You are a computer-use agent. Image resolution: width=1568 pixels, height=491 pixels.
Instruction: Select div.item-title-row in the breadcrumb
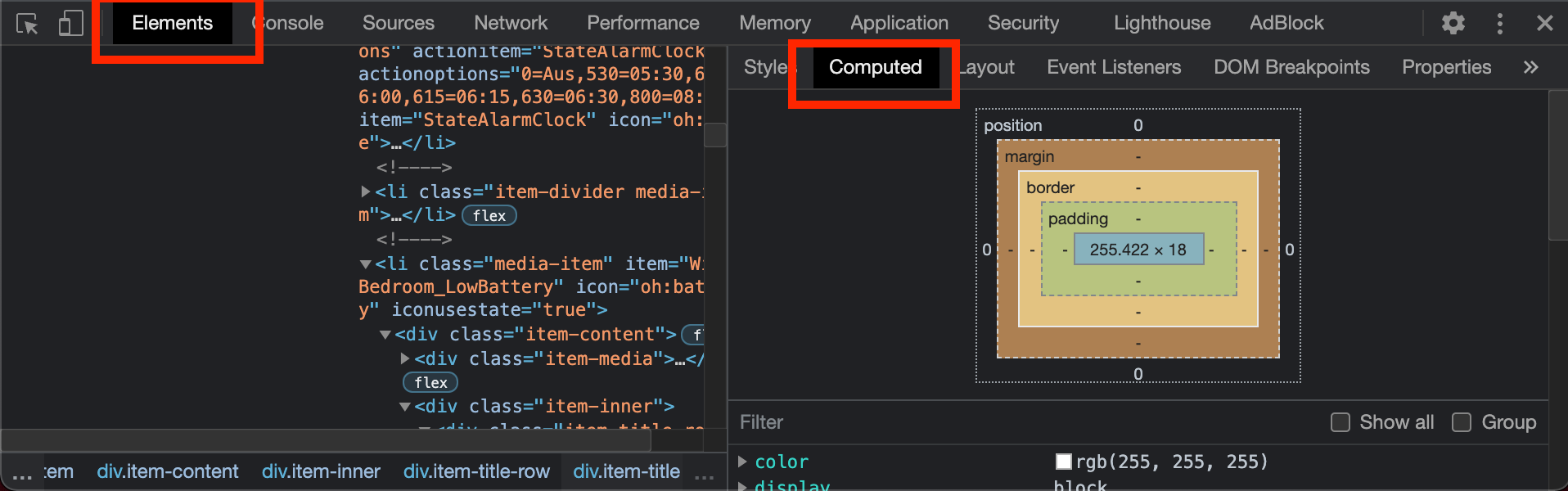pos(476,471)
